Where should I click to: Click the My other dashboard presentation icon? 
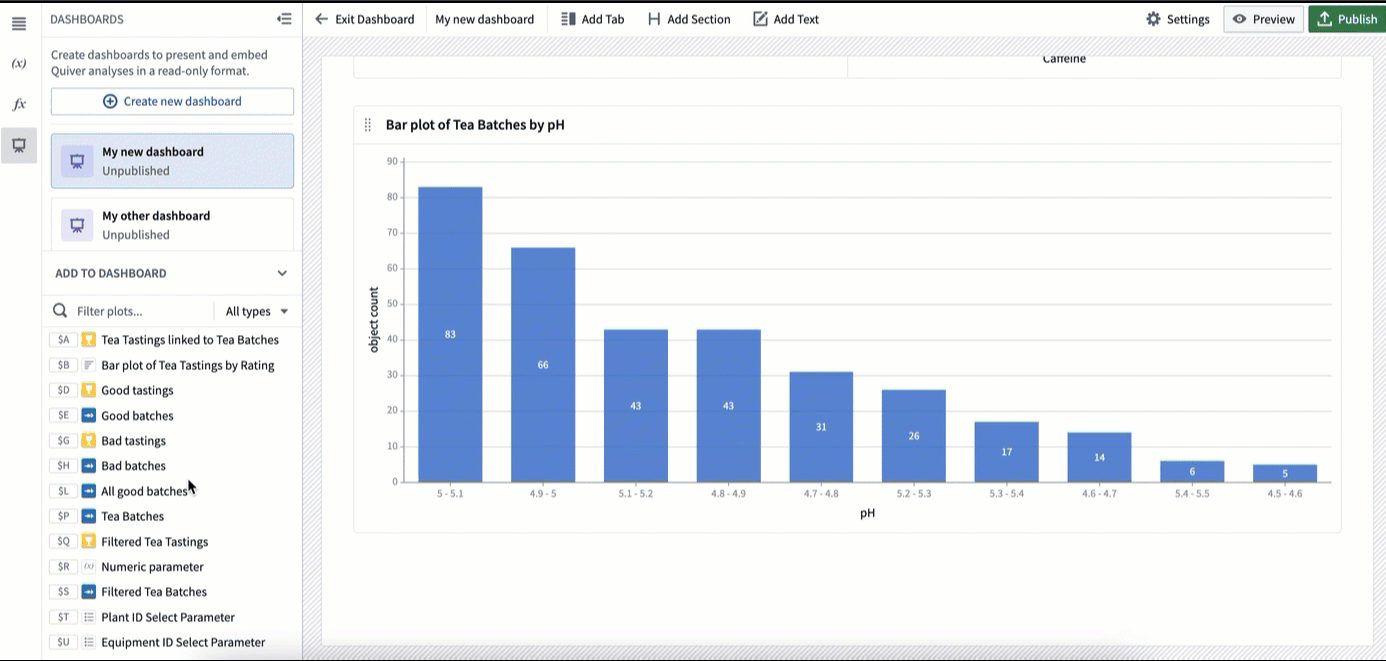pos(77,225)
